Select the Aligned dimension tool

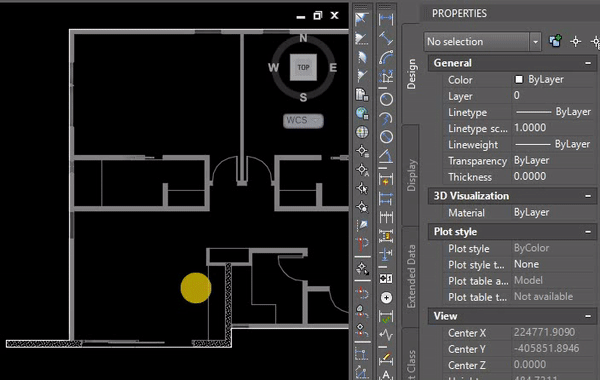tap(386, 38)
